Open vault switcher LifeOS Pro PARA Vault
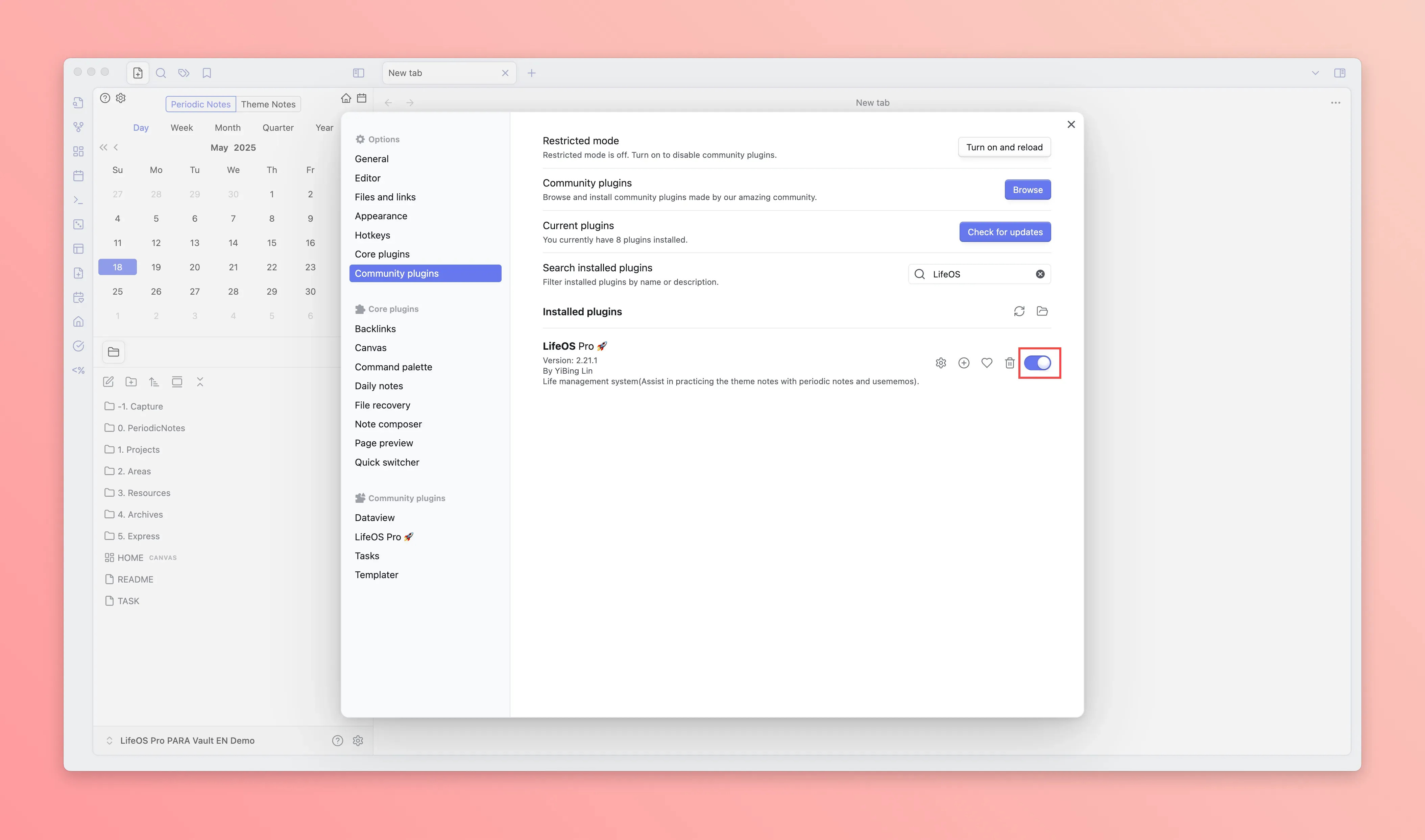Image resolution: width=1425 pixels, height=840 pixels. coord(187,740)
